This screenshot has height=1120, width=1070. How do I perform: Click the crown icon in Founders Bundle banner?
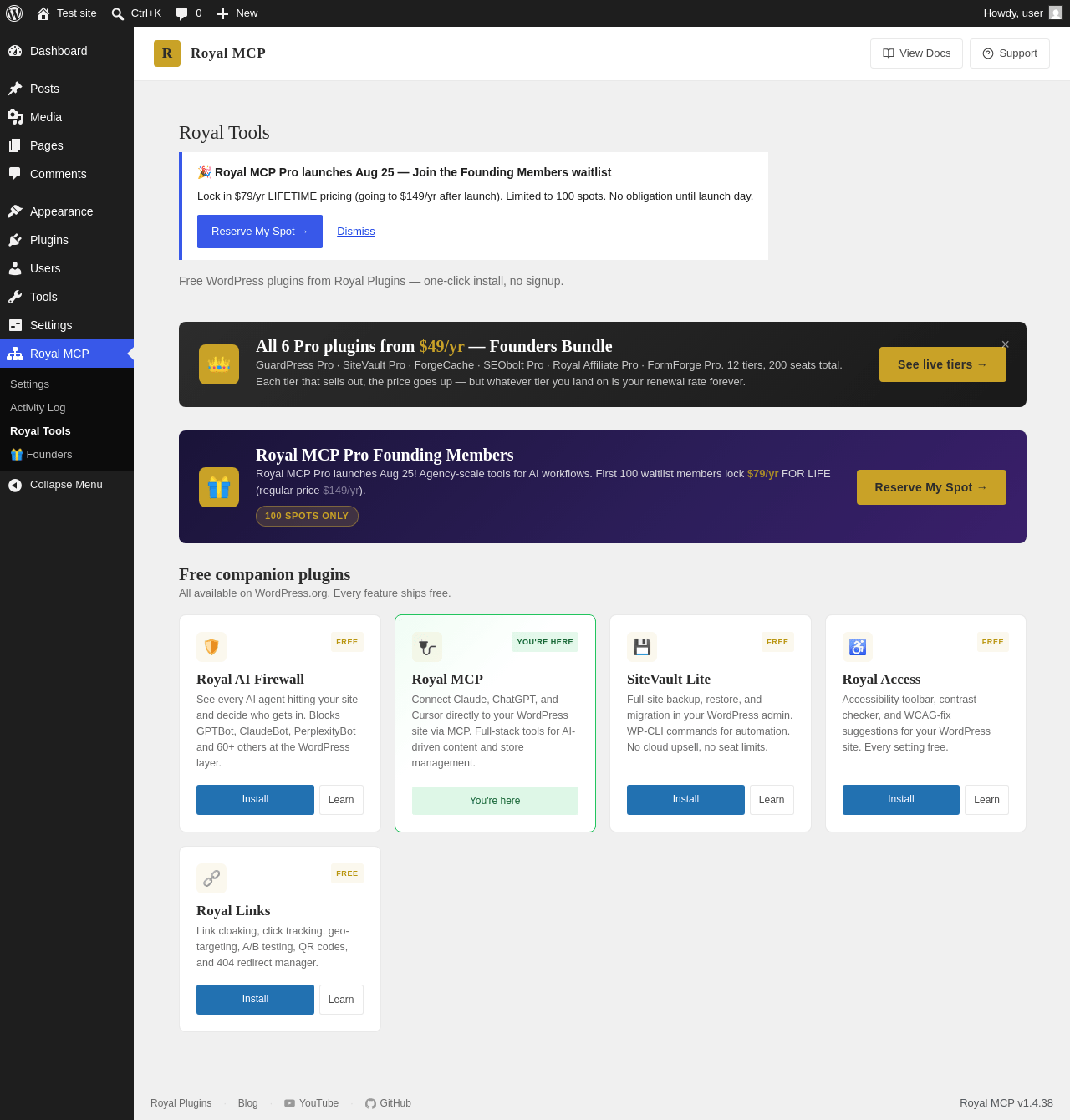pyautogui.click(x=219, y=364)
